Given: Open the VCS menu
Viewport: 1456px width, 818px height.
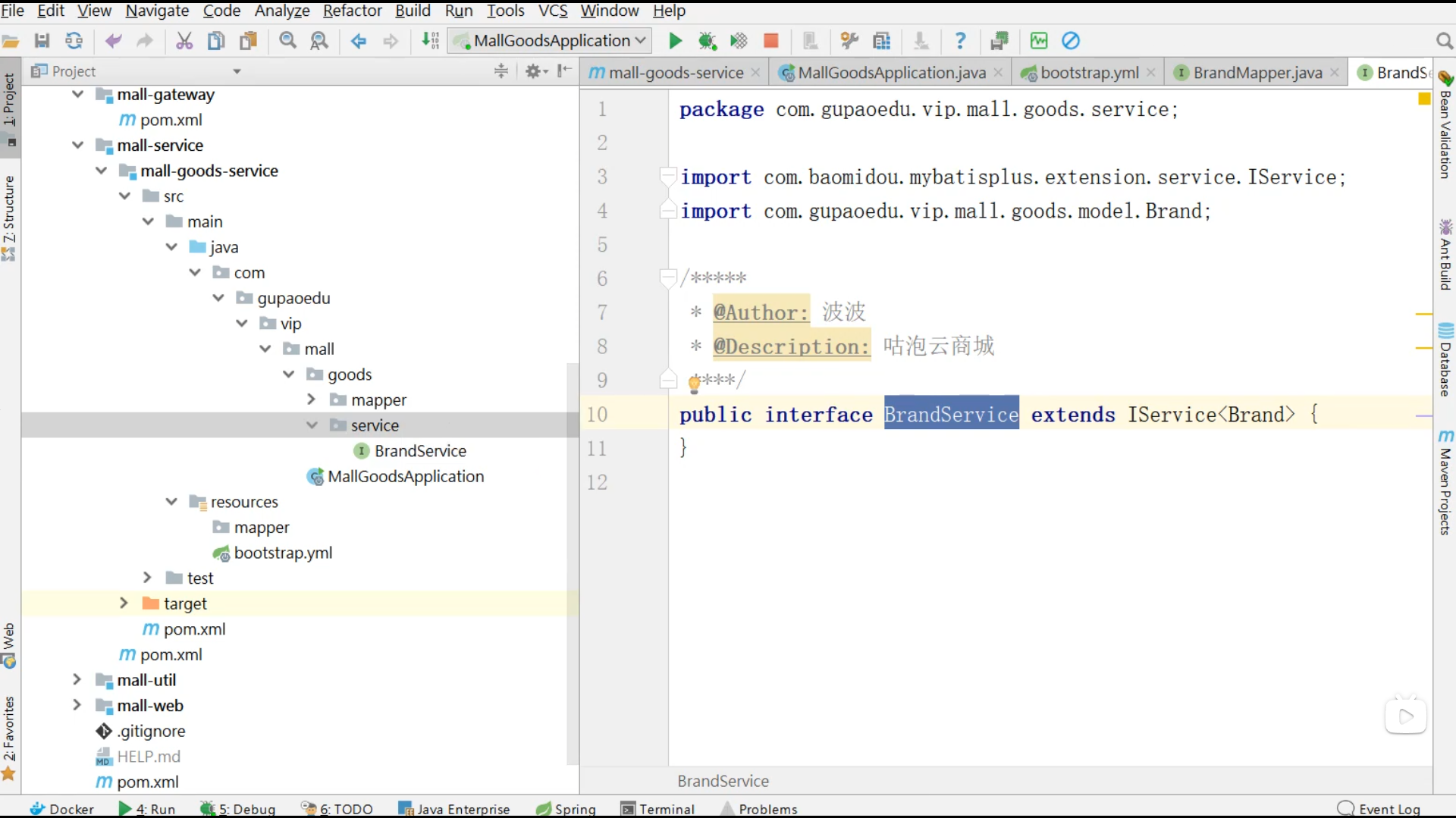Looking at the screenshot, I should (x=552, y=11).
